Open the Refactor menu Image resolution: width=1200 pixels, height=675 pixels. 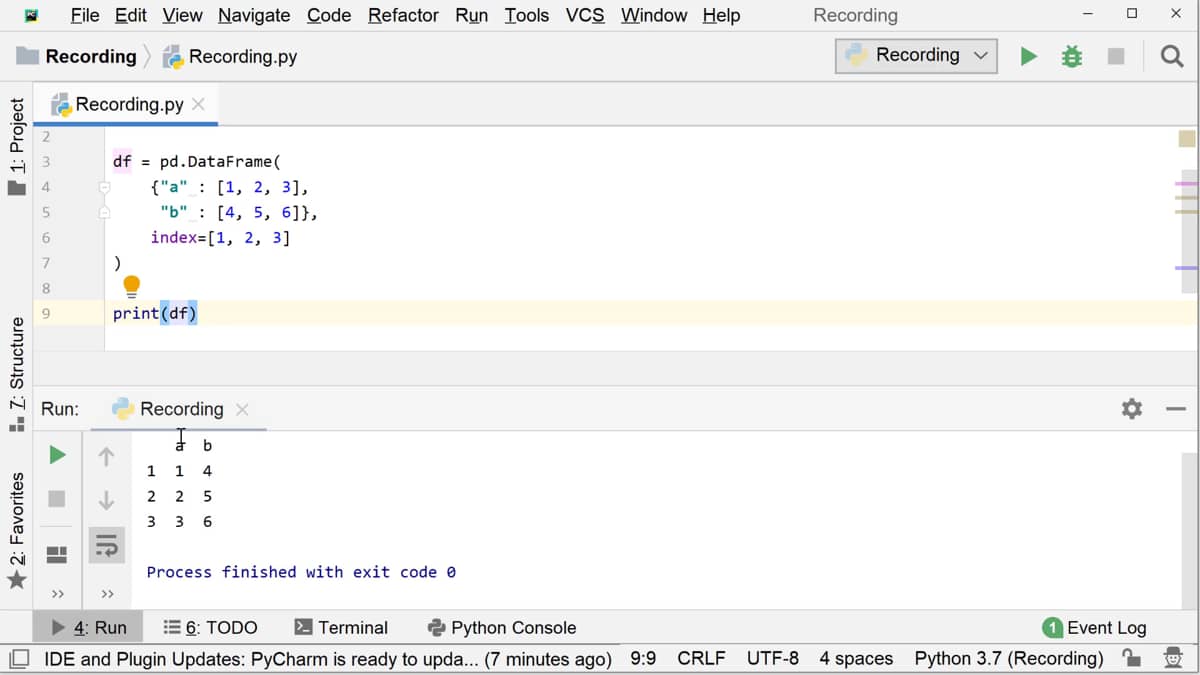tap(403, 15)
